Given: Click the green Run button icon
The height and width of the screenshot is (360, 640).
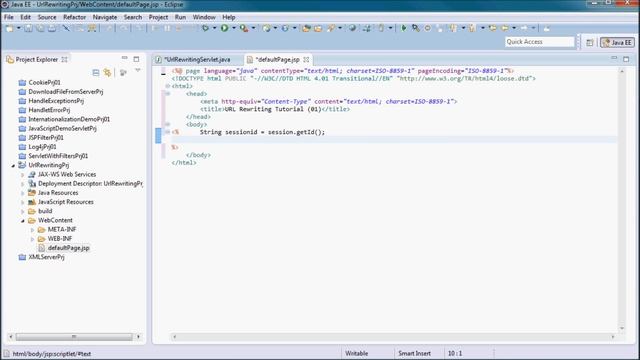Looking at the screenshot, I should click(x=224, y=28).
